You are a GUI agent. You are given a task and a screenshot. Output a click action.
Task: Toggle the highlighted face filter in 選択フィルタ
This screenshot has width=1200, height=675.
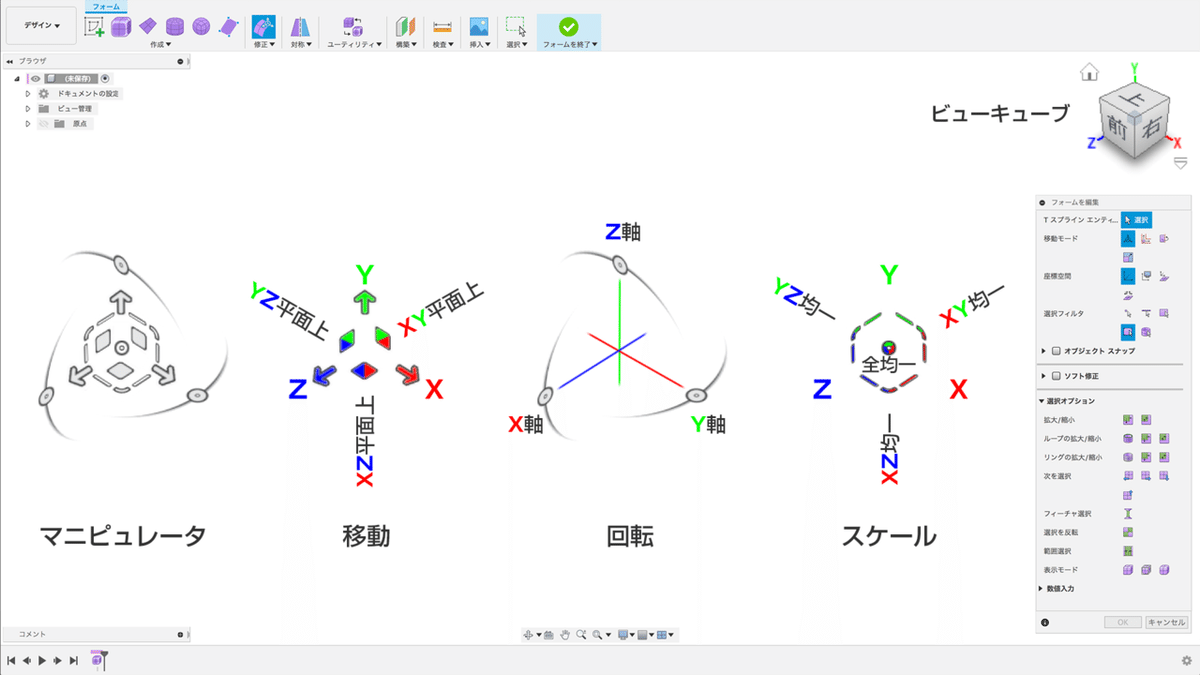pos(1128,332)
